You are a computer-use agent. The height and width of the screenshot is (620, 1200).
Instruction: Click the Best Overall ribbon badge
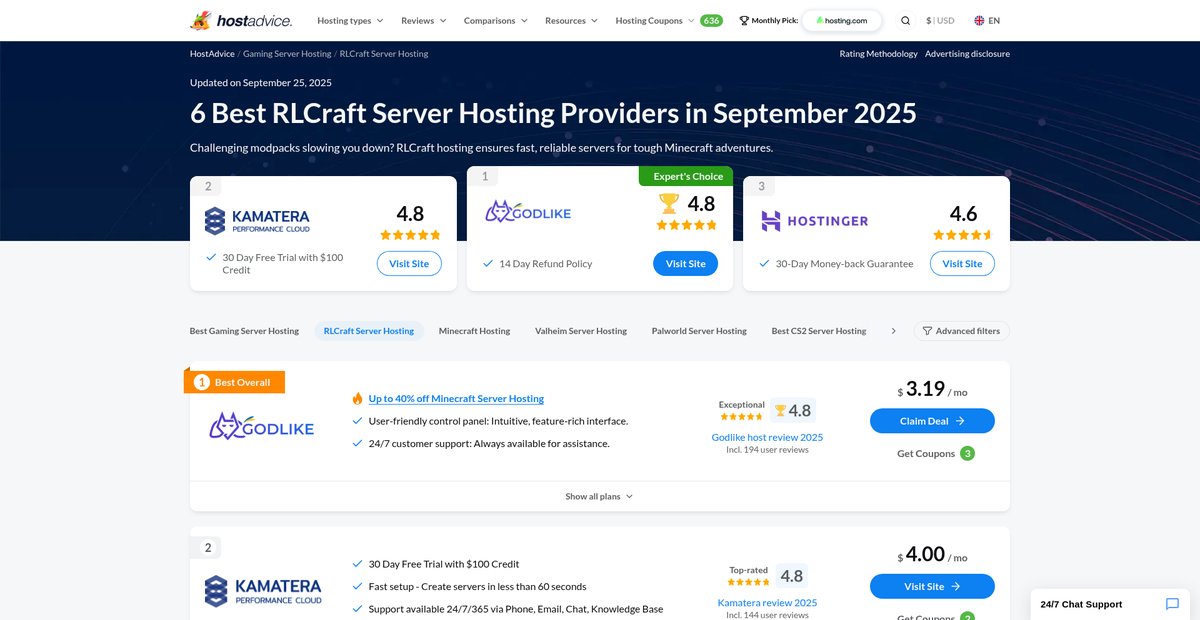click(235, 382)
